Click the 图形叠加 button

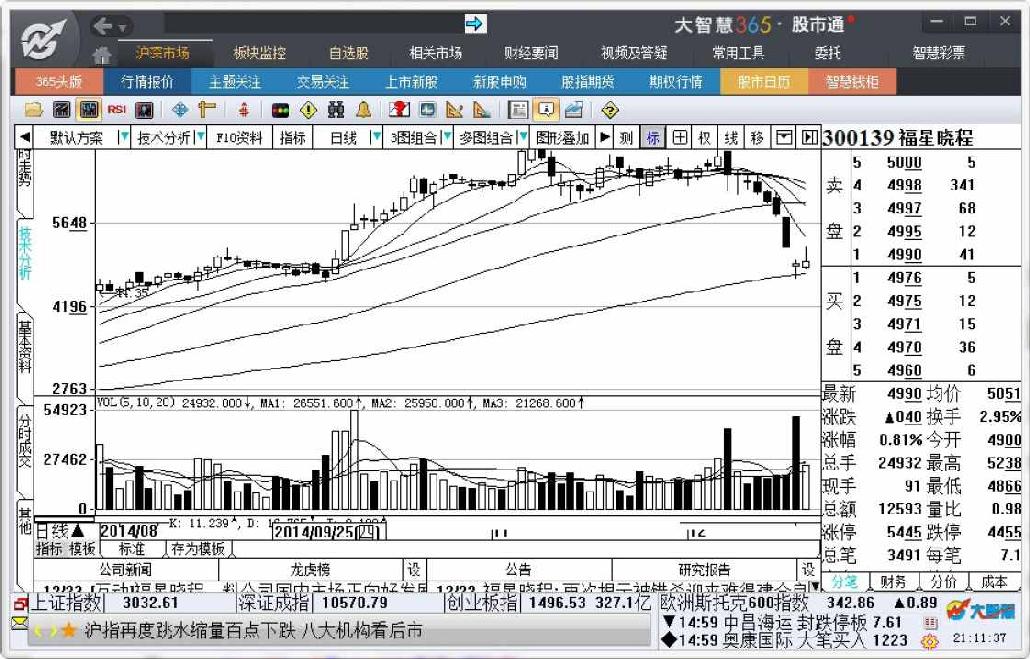pos(562,138)
